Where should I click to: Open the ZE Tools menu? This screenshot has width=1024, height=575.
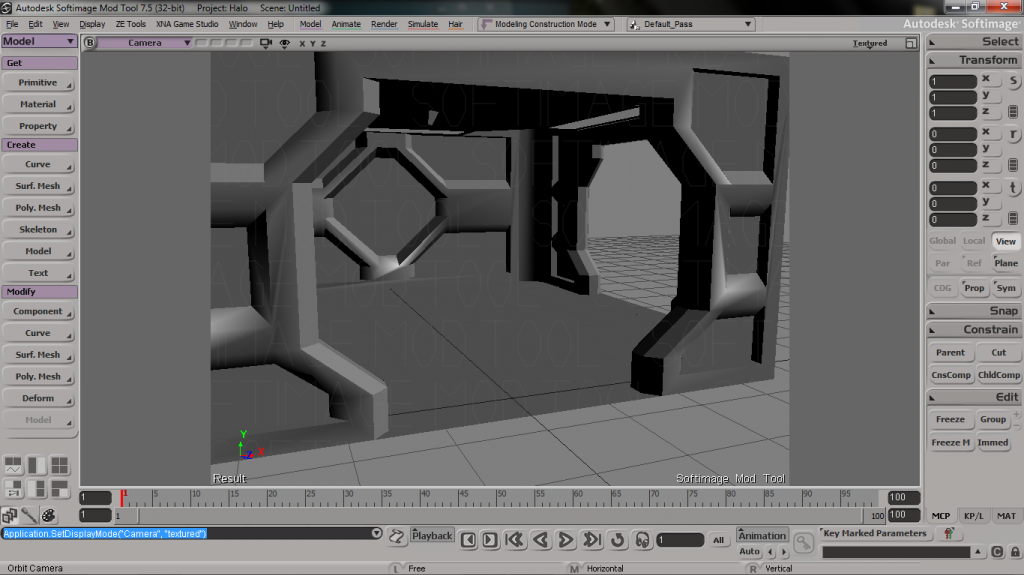click(131, 24)
